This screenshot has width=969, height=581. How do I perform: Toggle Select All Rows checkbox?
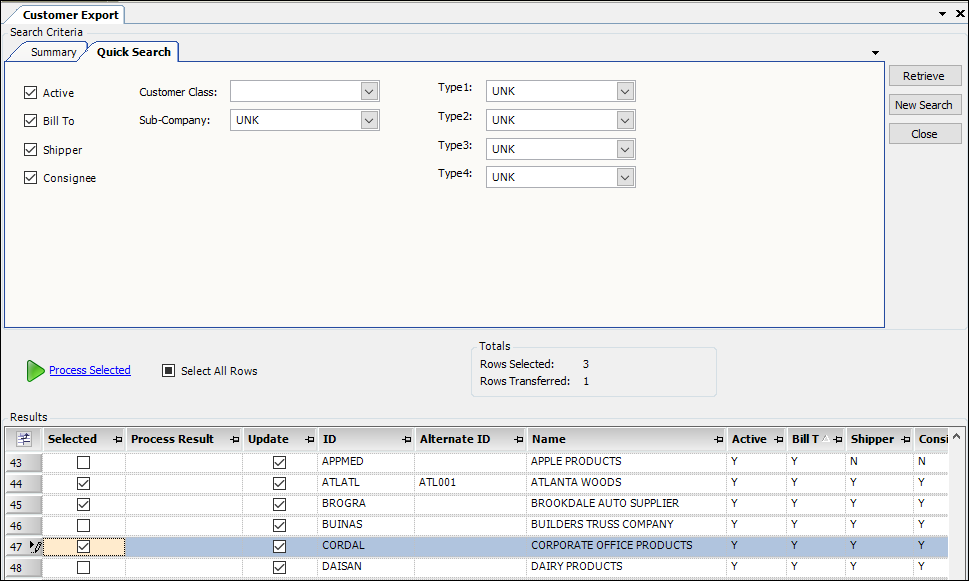169,371
